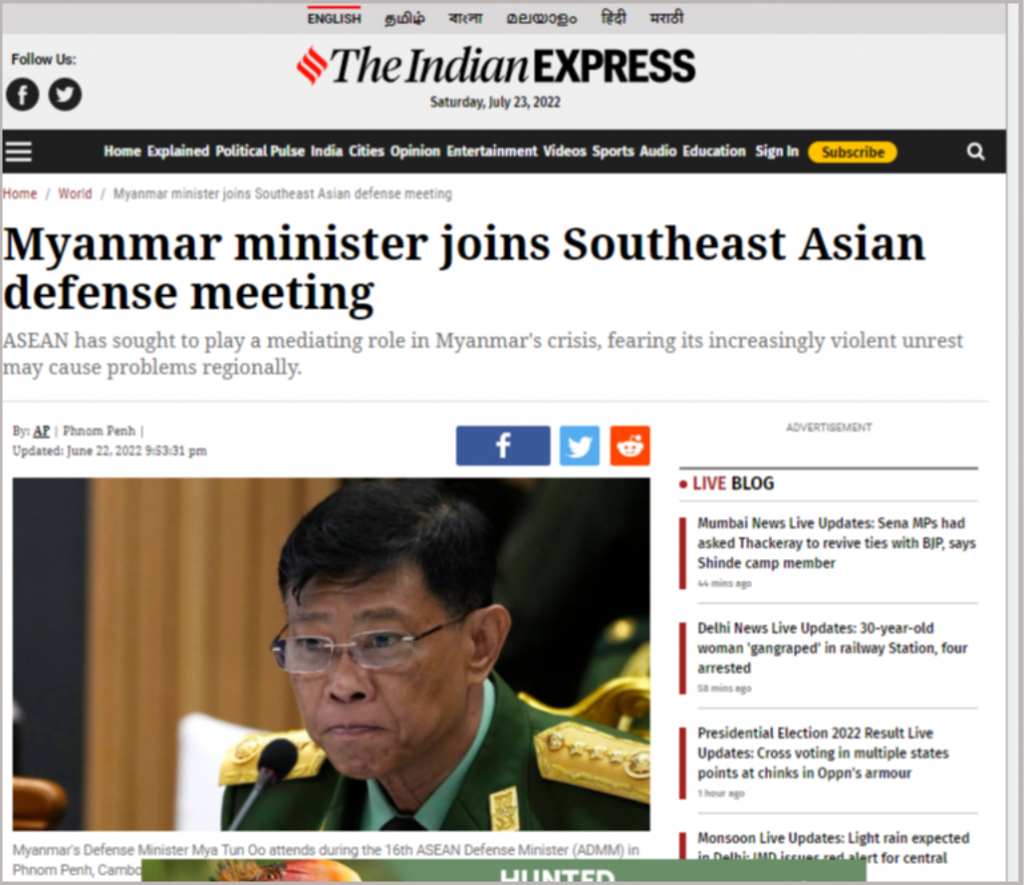Open the hamburger menu icon
1024x885 pixels.
tap(18, 152)
